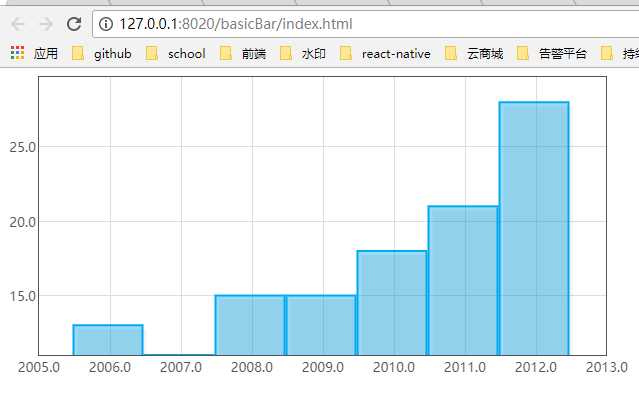The height and width of the screenshot is (397, 639).
Task: Reload the page with refresh icon
Action: [74, 24]
